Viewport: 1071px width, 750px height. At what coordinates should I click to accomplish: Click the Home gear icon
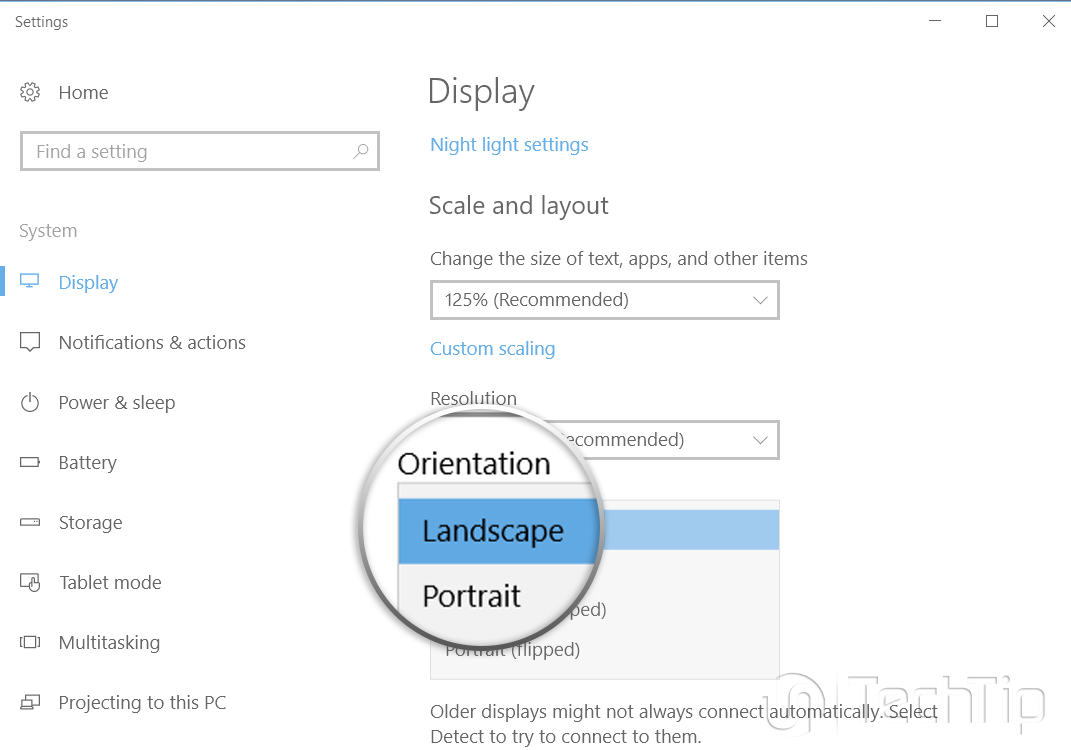click(30, 93)
